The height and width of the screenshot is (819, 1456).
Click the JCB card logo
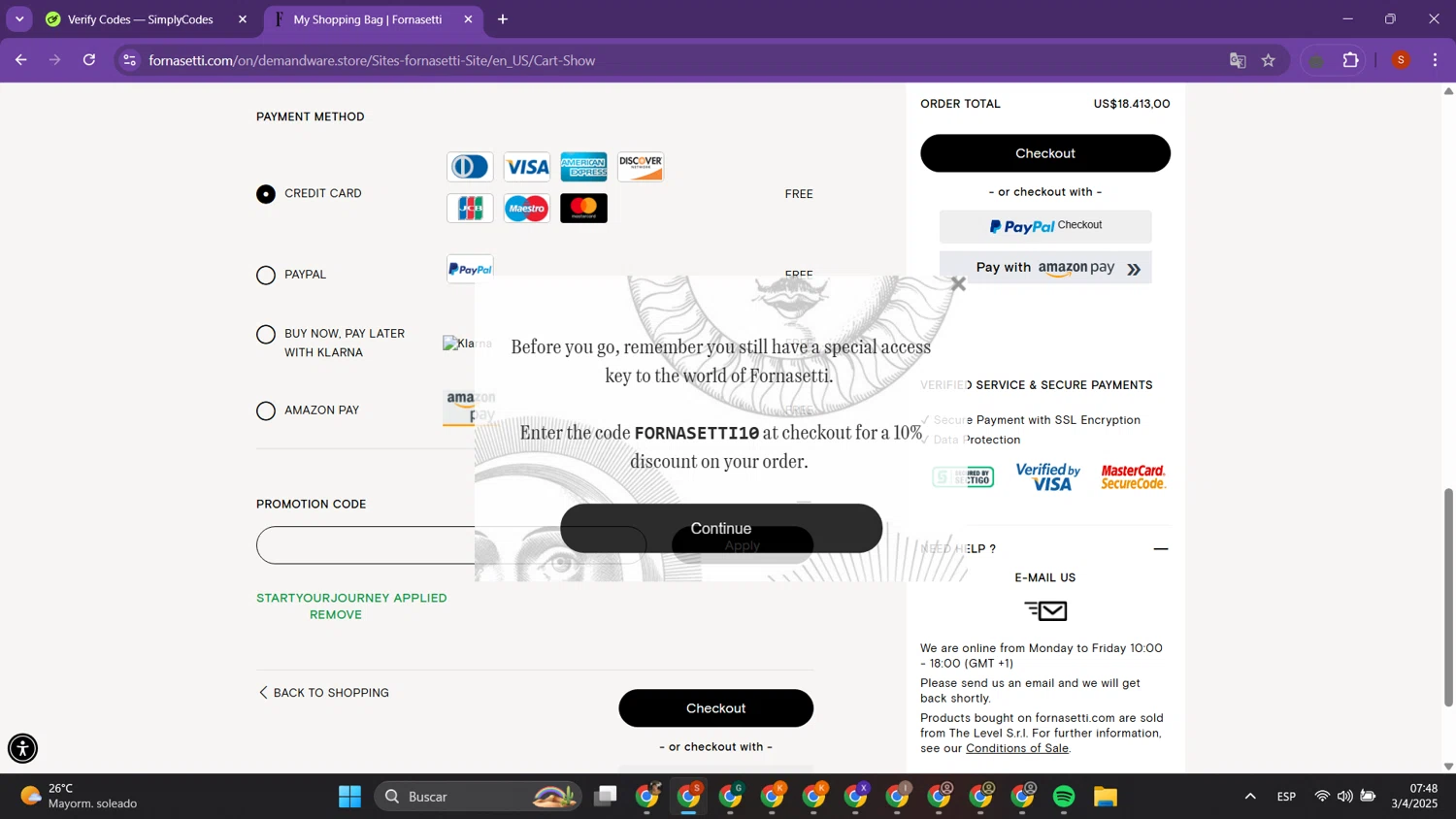tap(470, 209)
